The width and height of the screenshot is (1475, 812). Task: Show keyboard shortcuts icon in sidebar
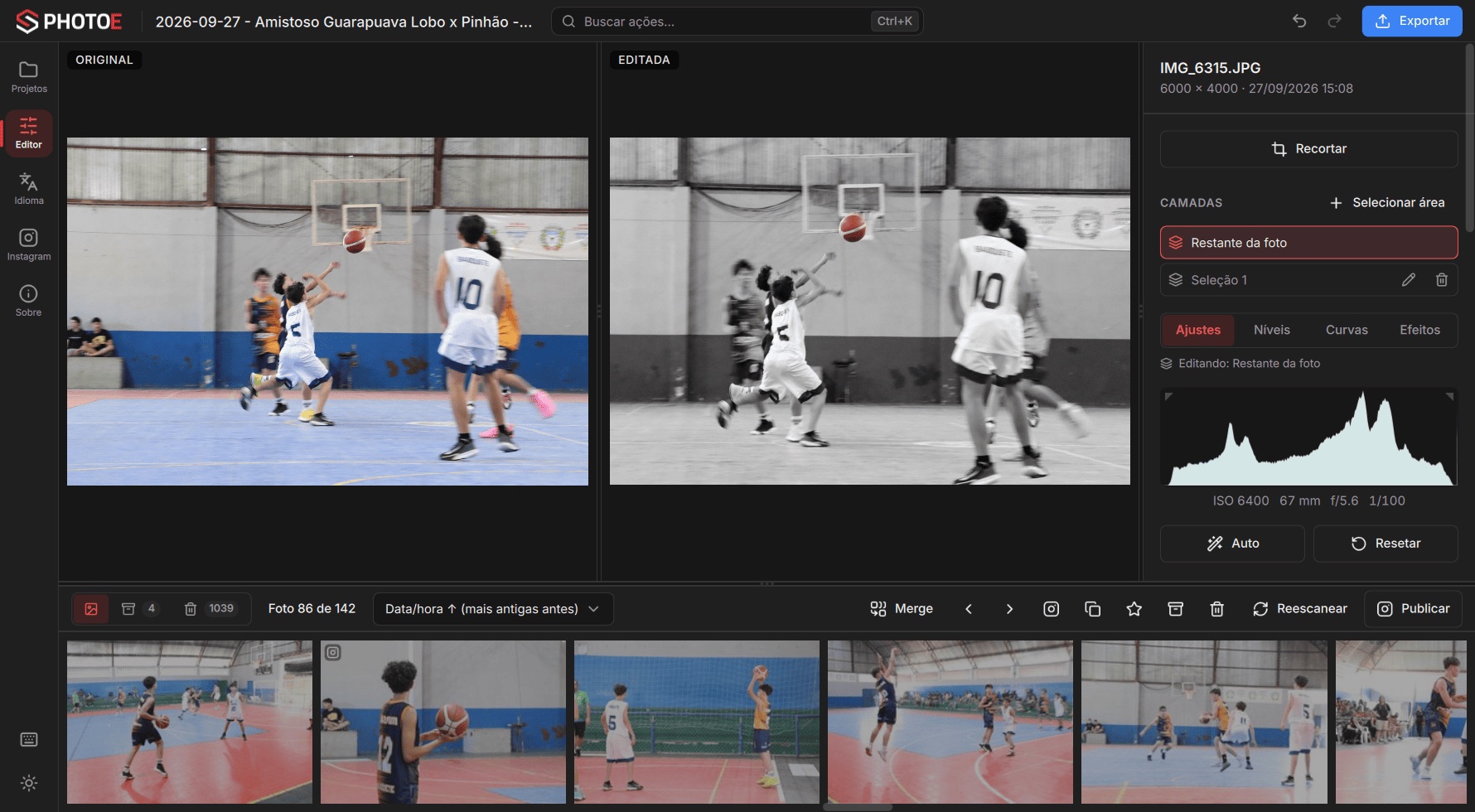(29, 740)
